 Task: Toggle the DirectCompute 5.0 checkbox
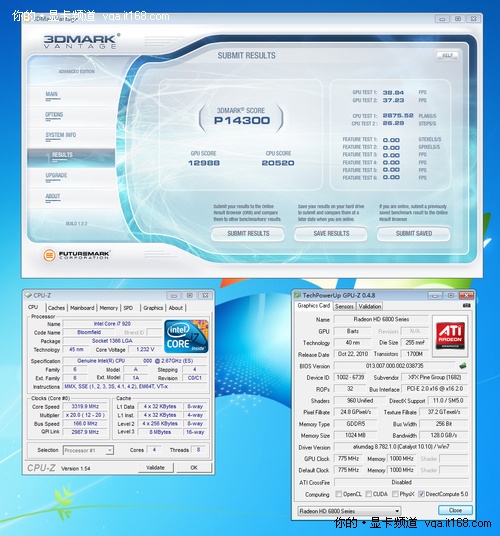point(422,494)
